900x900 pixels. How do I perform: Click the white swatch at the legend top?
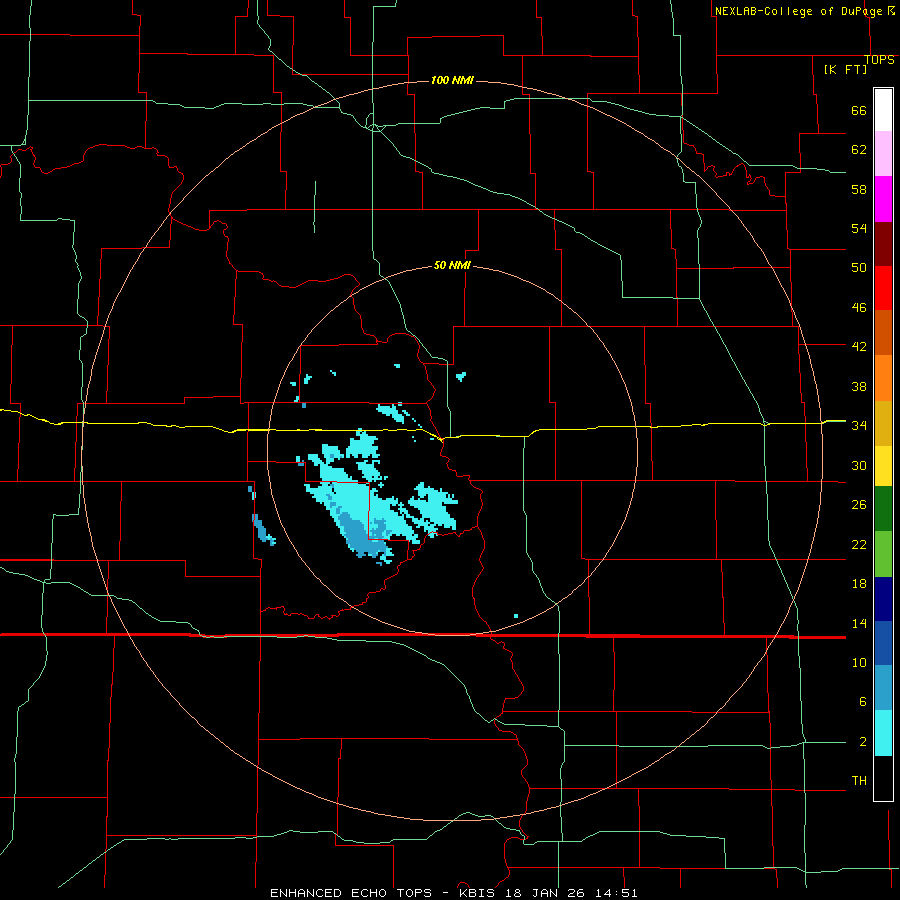[883, 110]
